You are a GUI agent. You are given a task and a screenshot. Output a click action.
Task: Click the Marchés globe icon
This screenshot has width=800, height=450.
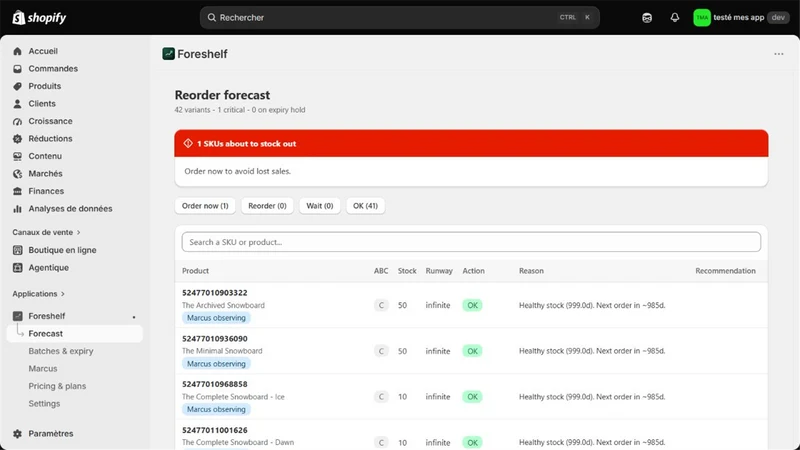[x=17, y=173]
